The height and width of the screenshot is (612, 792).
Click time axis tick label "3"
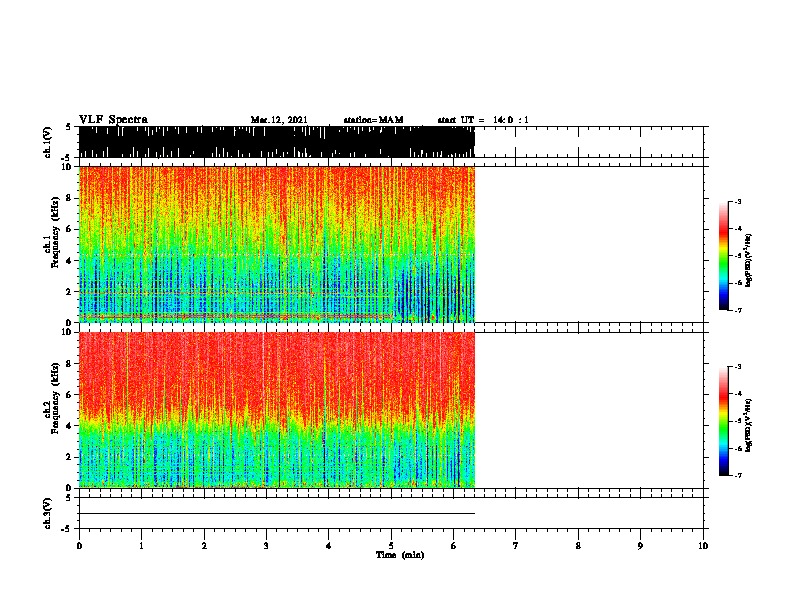266,546
